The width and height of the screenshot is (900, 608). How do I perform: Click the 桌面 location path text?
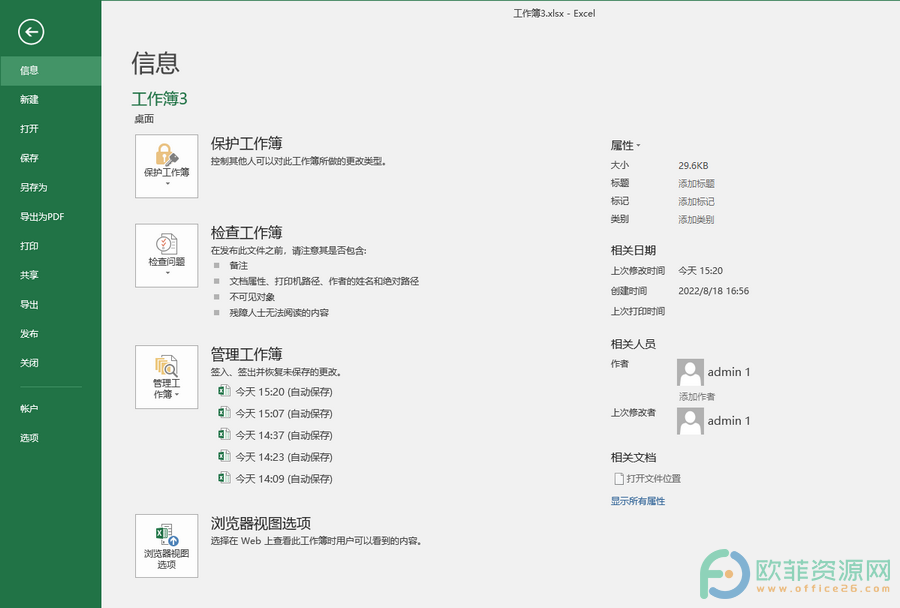click(144, 119)
